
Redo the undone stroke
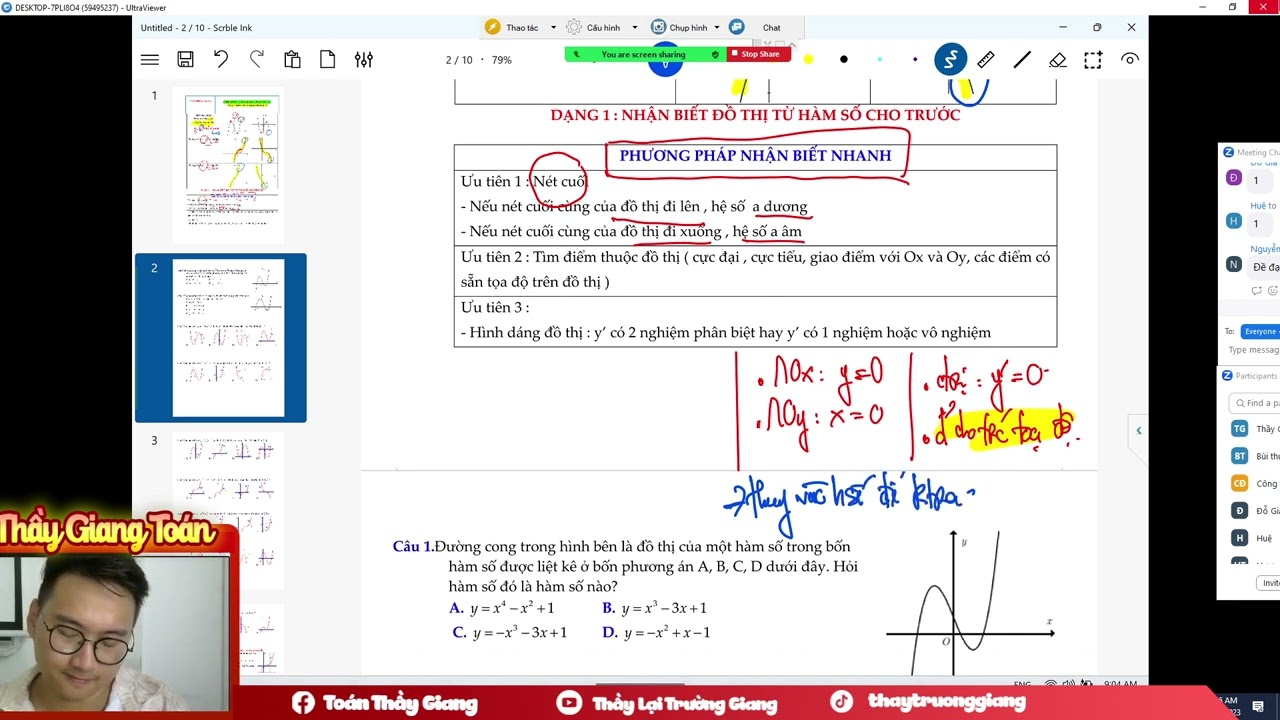(257, 60)
